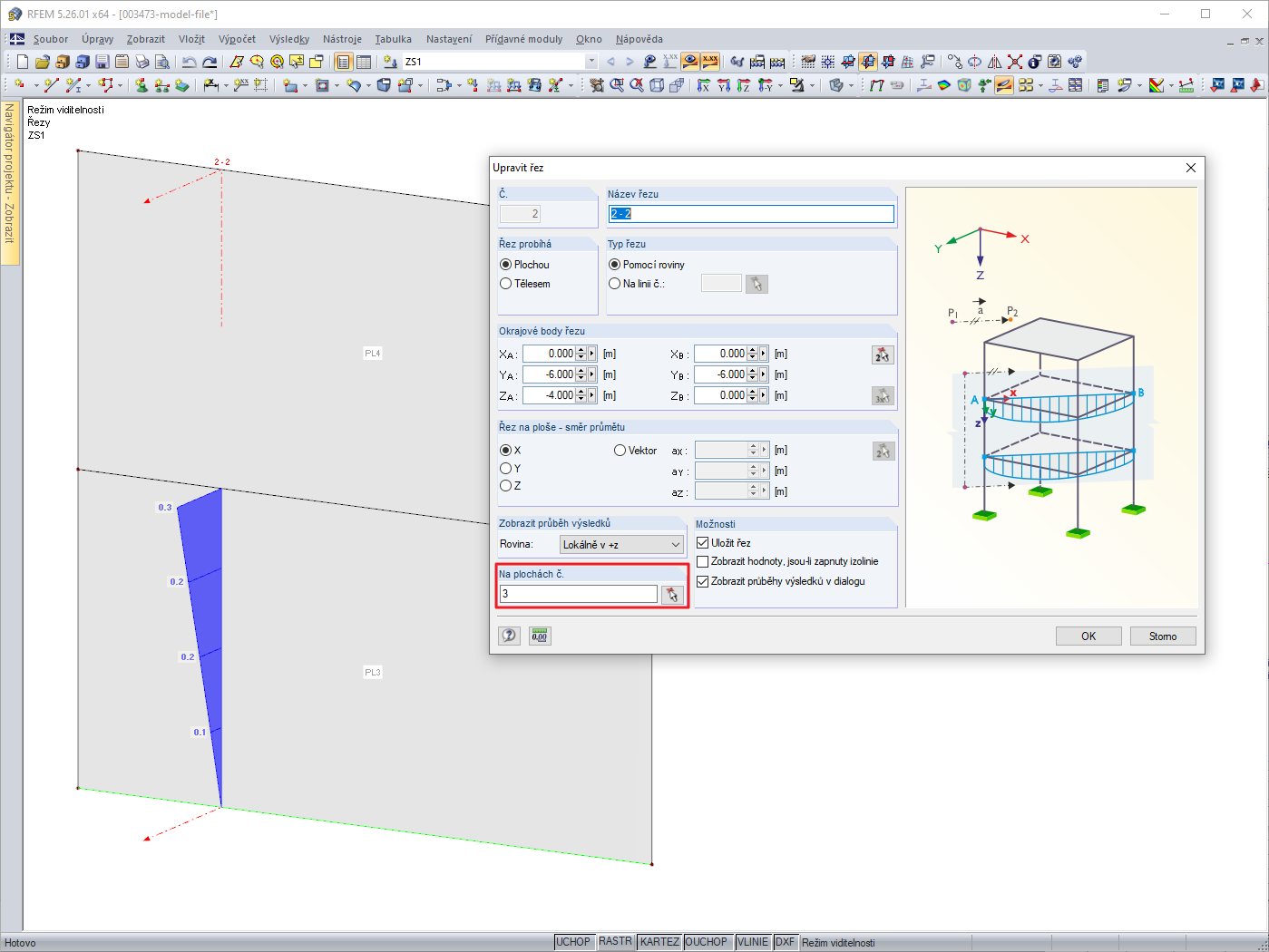Image resolution: width=1269 pixels, height=952 pixels.
Task: Click the Na plochách č. input field
Action: click(579, 594)
